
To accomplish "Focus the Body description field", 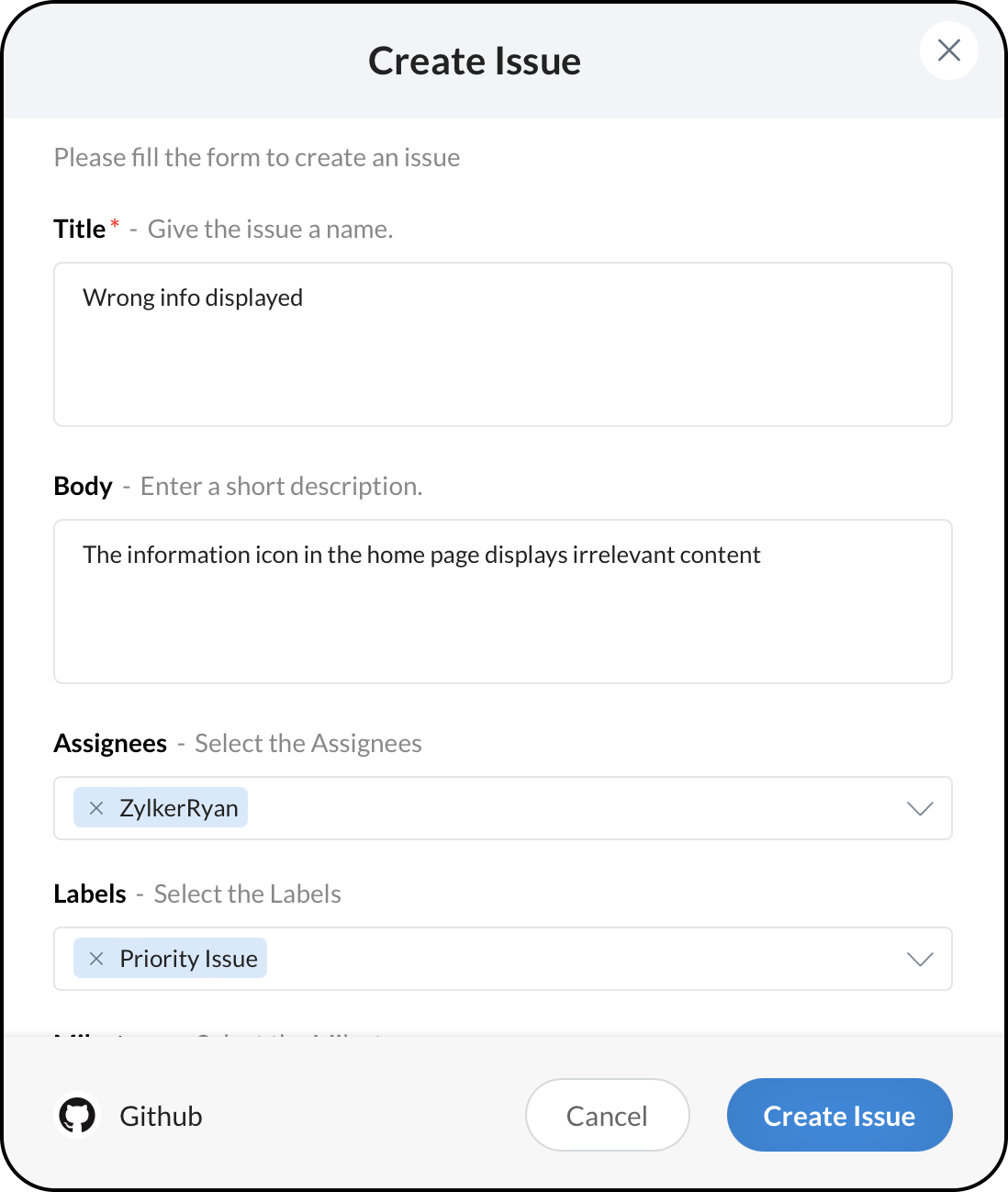I will pyautogui.click(x=502, y=602).
